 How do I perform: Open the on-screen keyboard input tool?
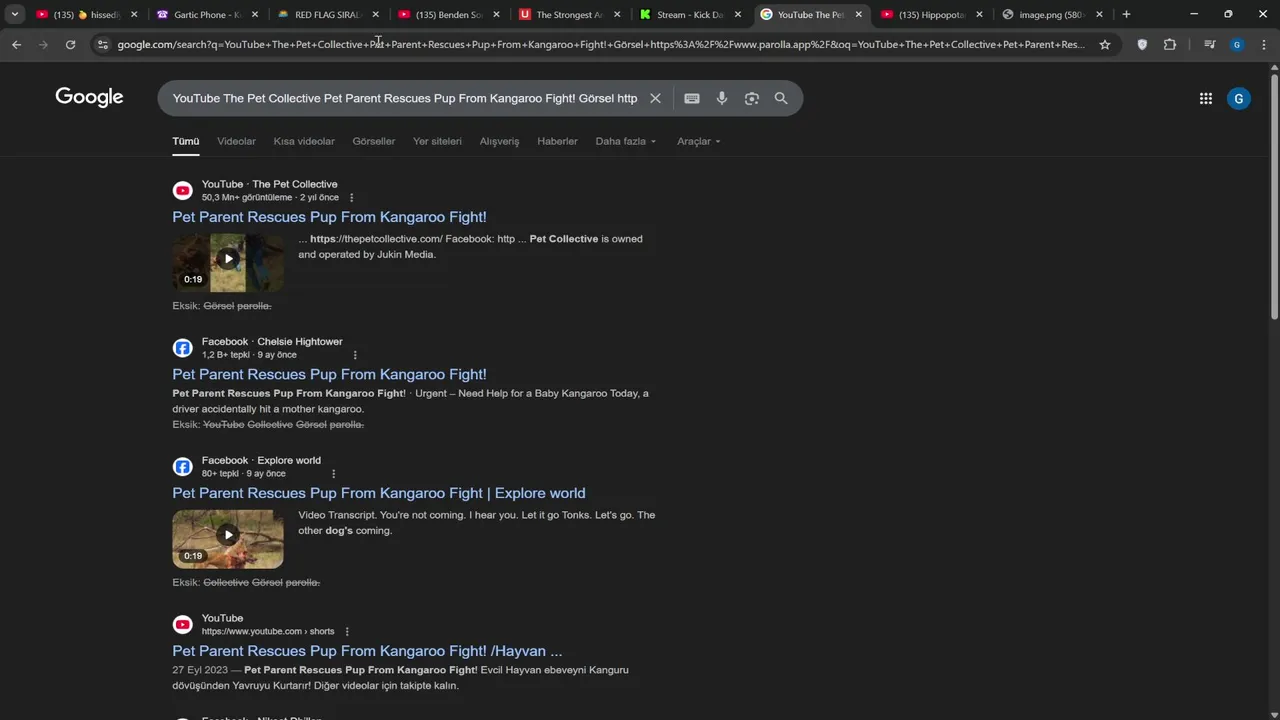pos(691,98)
